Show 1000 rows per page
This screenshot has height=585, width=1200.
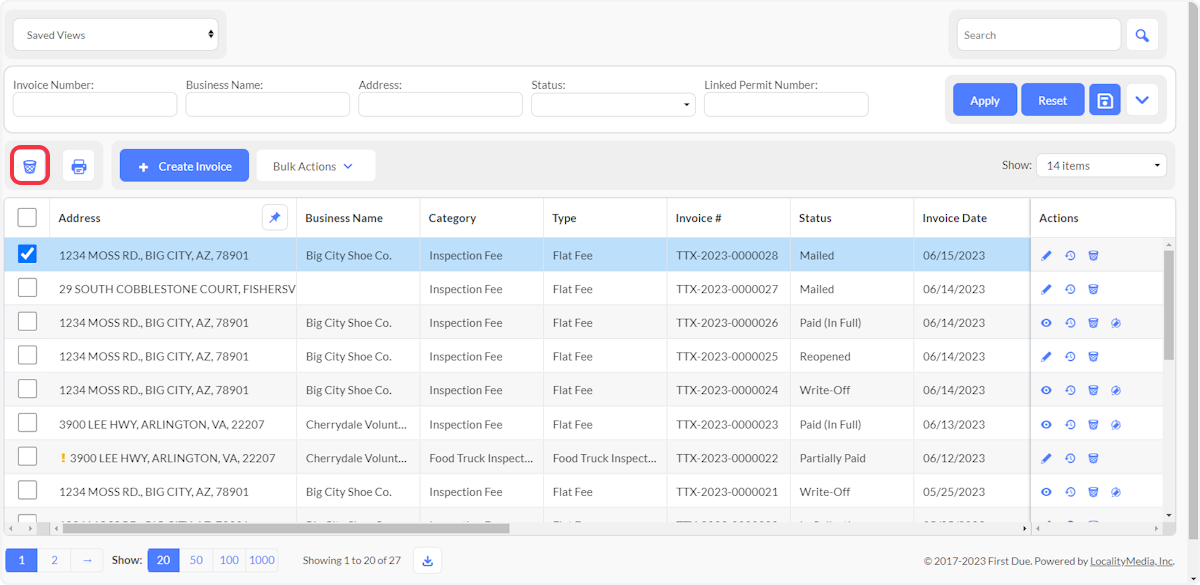tap(262, 561)
